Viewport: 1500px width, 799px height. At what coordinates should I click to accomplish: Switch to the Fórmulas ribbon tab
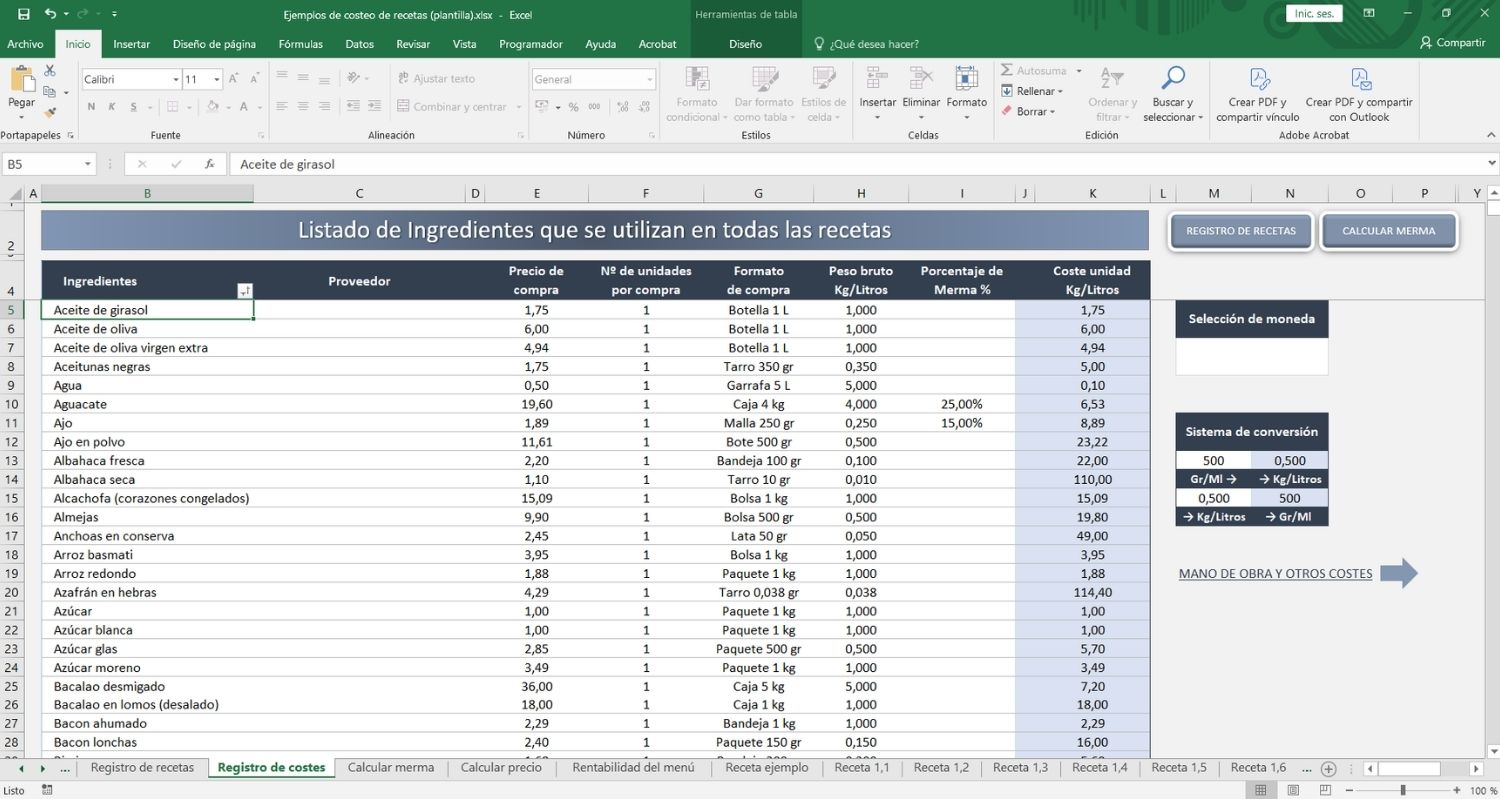coord(300,44)
